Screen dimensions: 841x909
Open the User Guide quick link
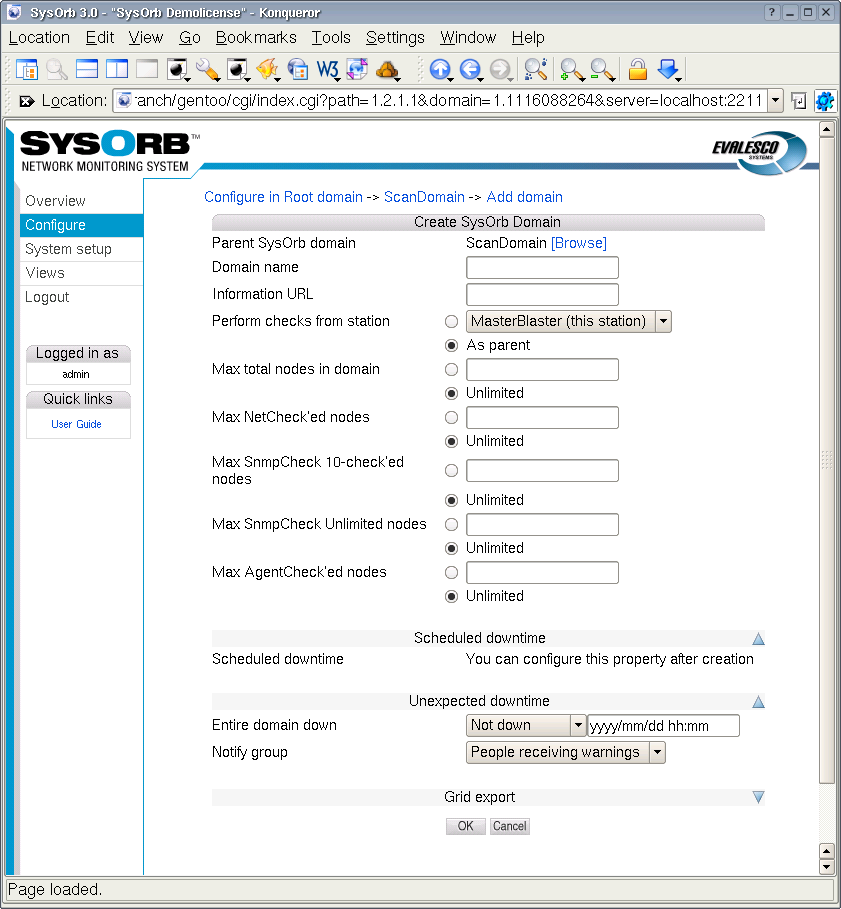(76, 424)
